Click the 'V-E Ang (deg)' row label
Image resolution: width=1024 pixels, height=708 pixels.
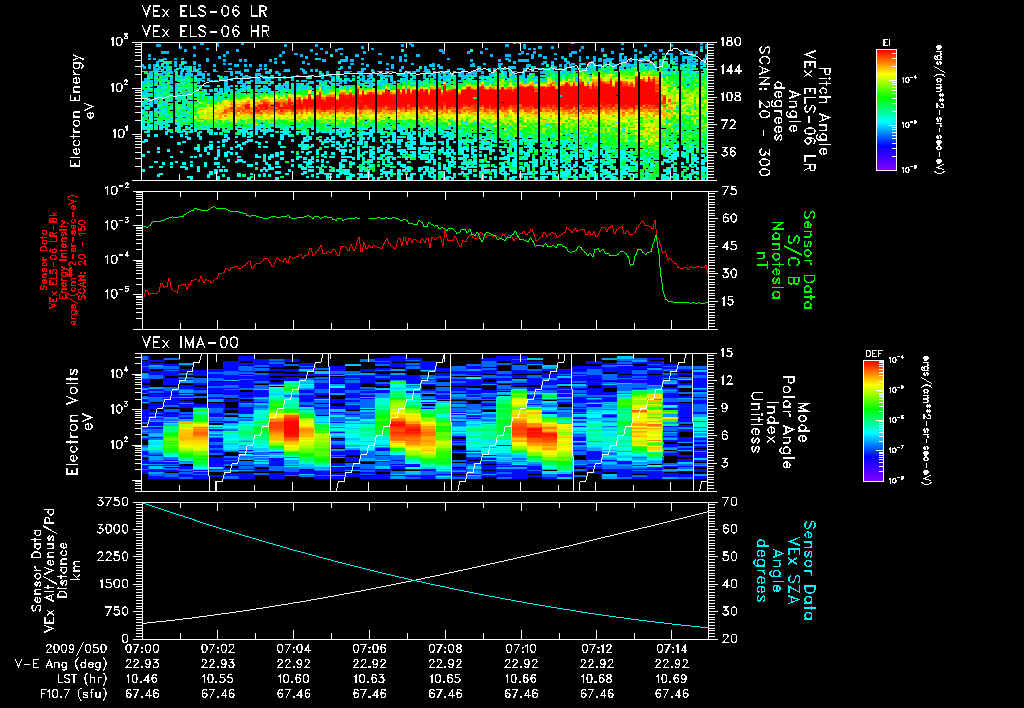[x=61, y=664]
